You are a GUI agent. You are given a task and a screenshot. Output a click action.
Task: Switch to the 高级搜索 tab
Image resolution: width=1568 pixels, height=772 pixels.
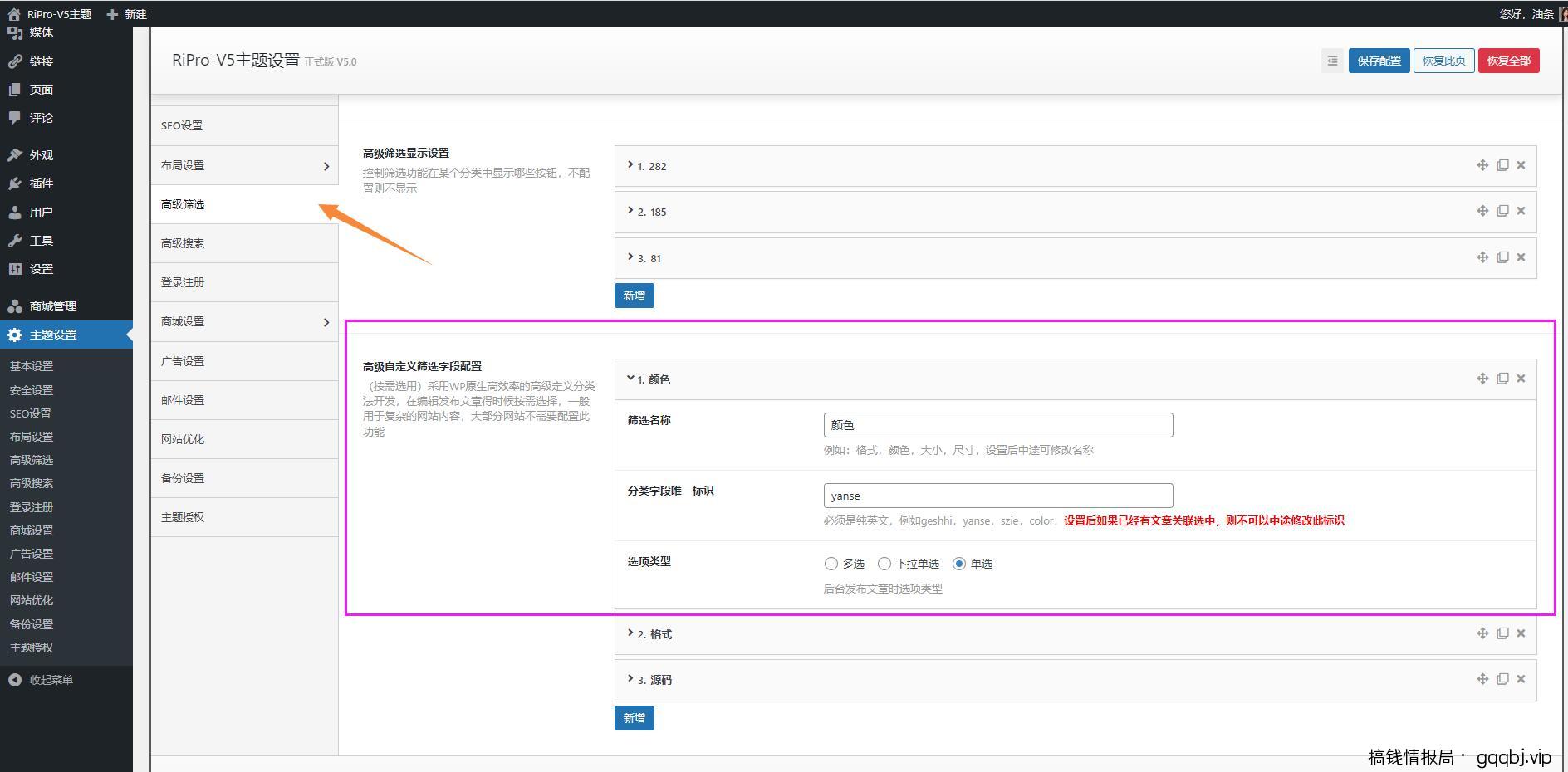point(182,242)
